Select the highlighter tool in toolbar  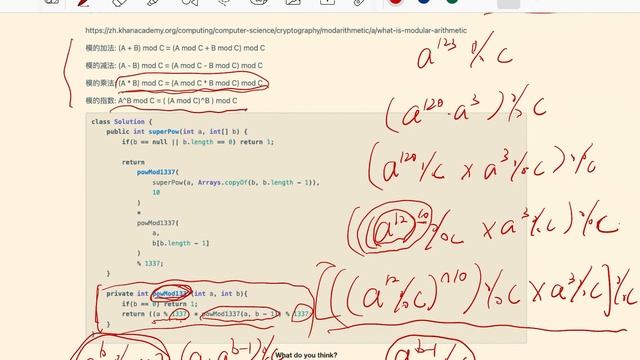click(153, 2)
